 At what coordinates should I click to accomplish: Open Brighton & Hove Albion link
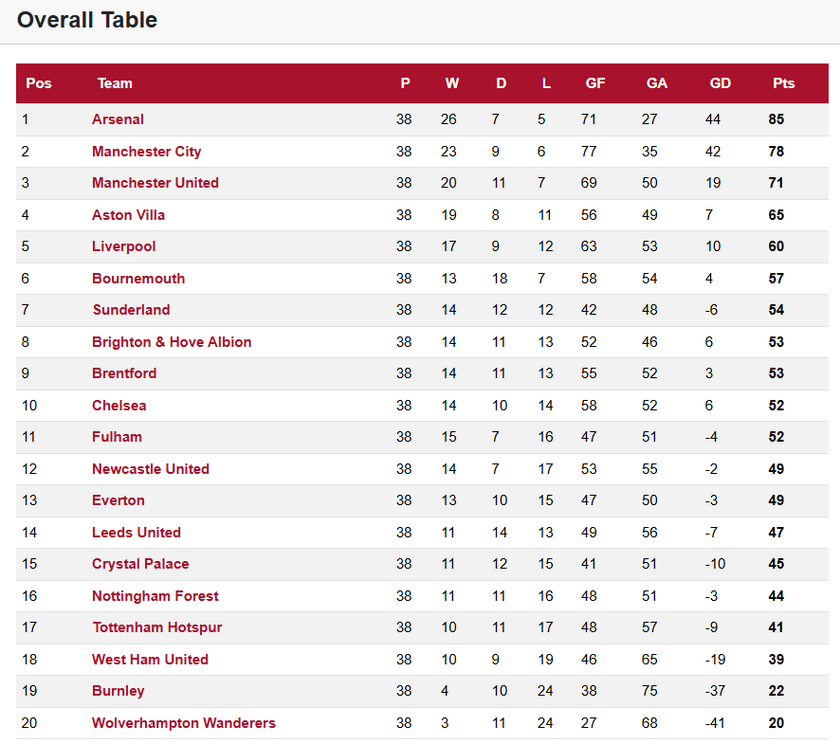pyautogui.click(x=171, y=342)
